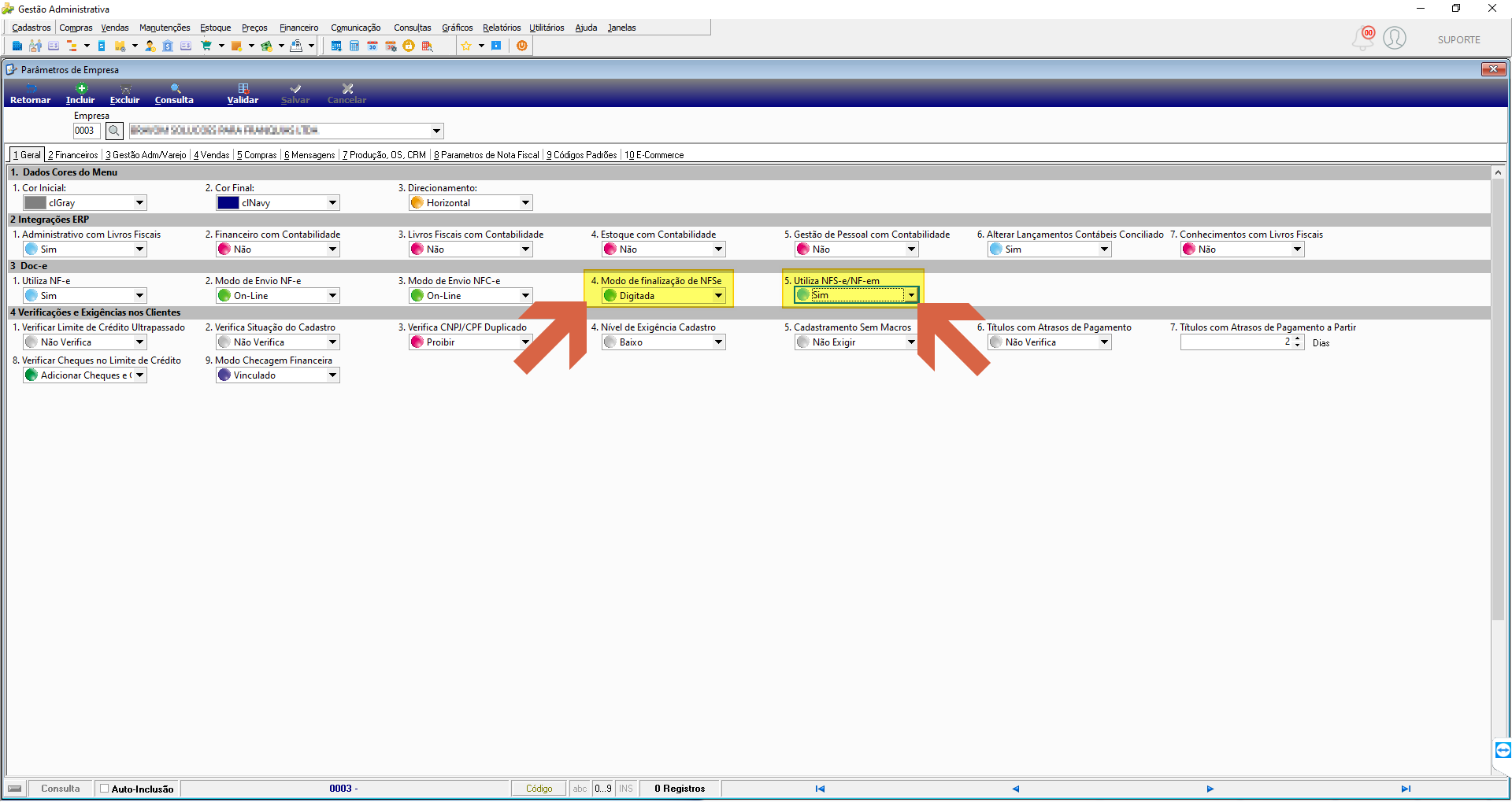Go to last record navigation arrow
This screenshot has height=802, width=1512.
click(x=1406, y=789)
